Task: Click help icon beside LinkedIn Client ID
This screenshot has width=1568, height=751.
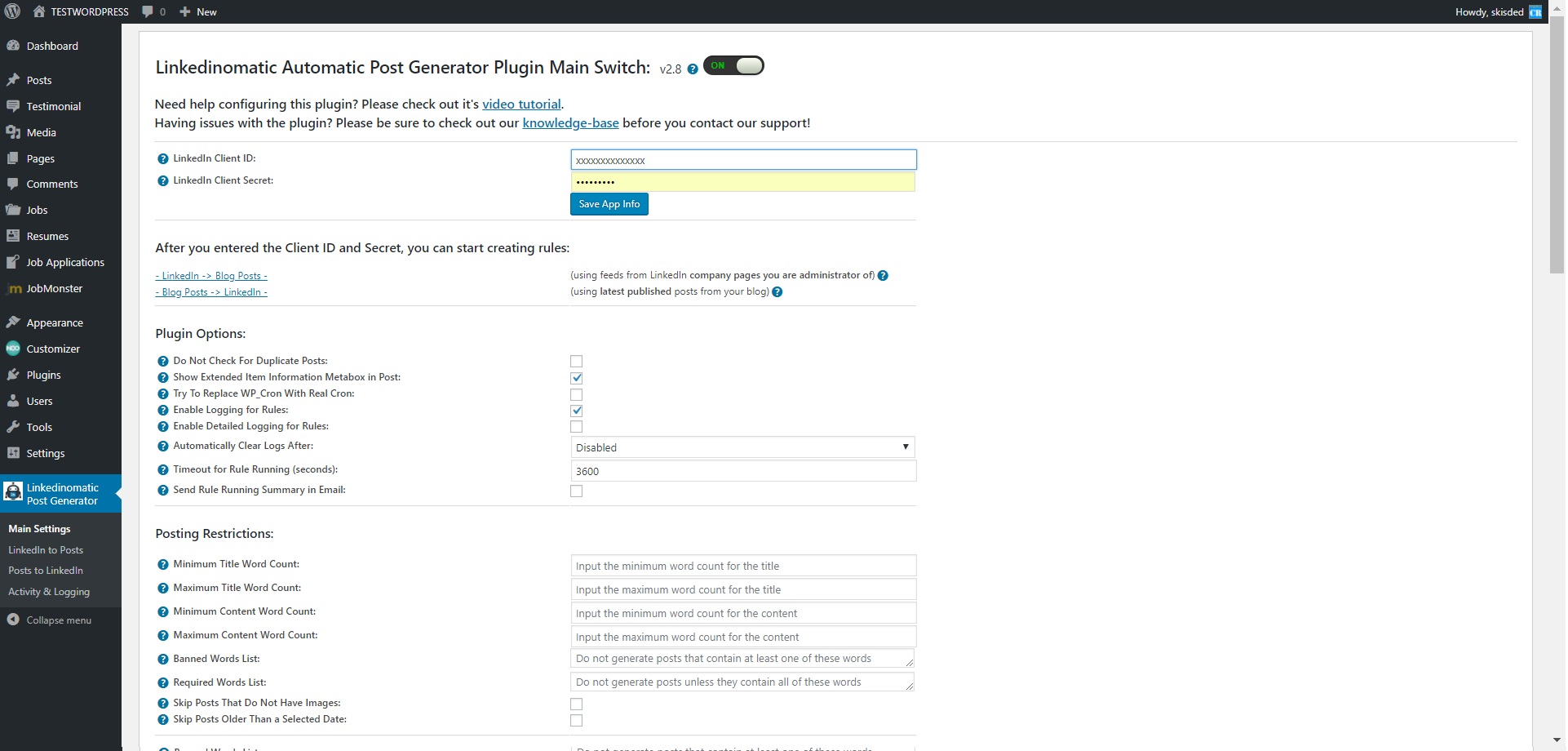Action: pos(162,159)
